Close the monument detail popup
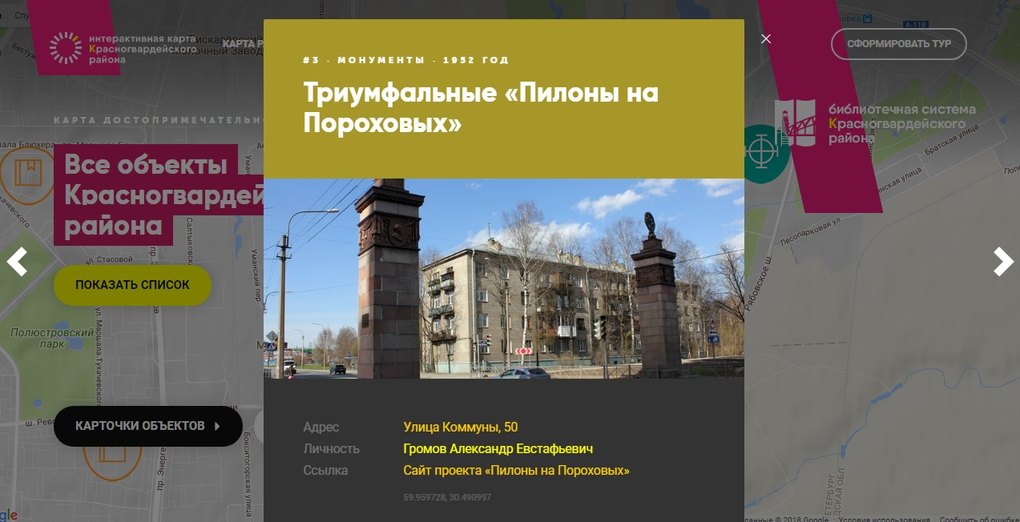The height and width of the screenshot is (522, 1020). (766, 39)
